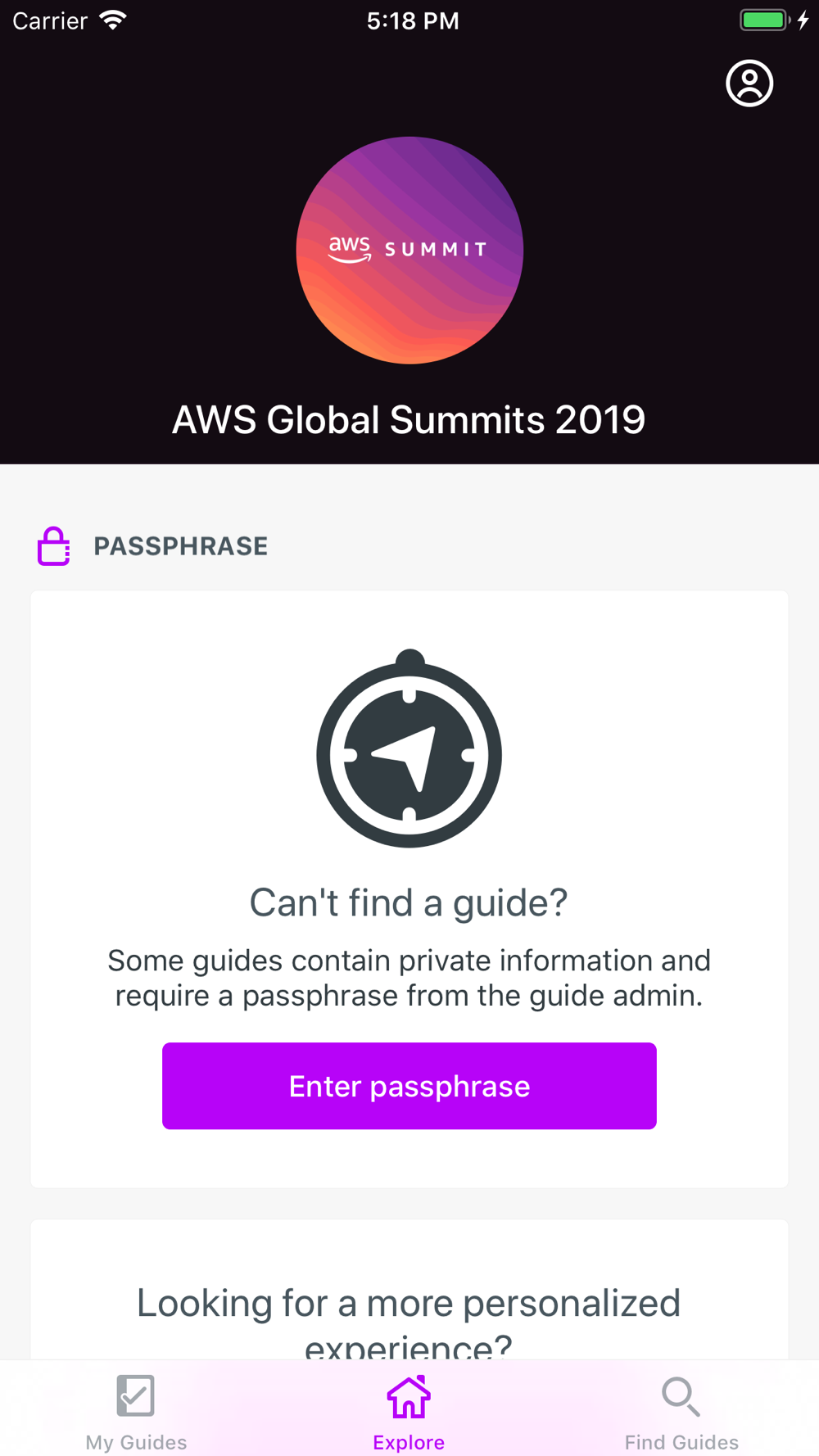Open the user profile icon
819x1456 pixels.
pos(749,84)
